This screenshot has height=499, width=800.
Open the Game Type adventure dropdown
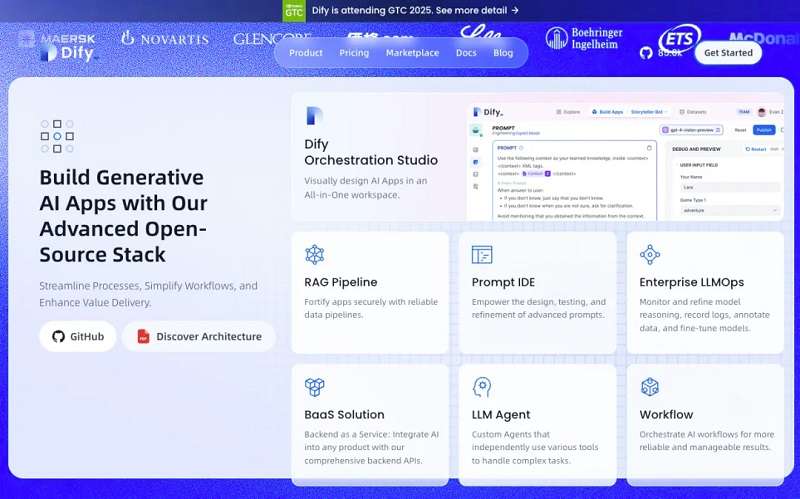tap(730, 210)
